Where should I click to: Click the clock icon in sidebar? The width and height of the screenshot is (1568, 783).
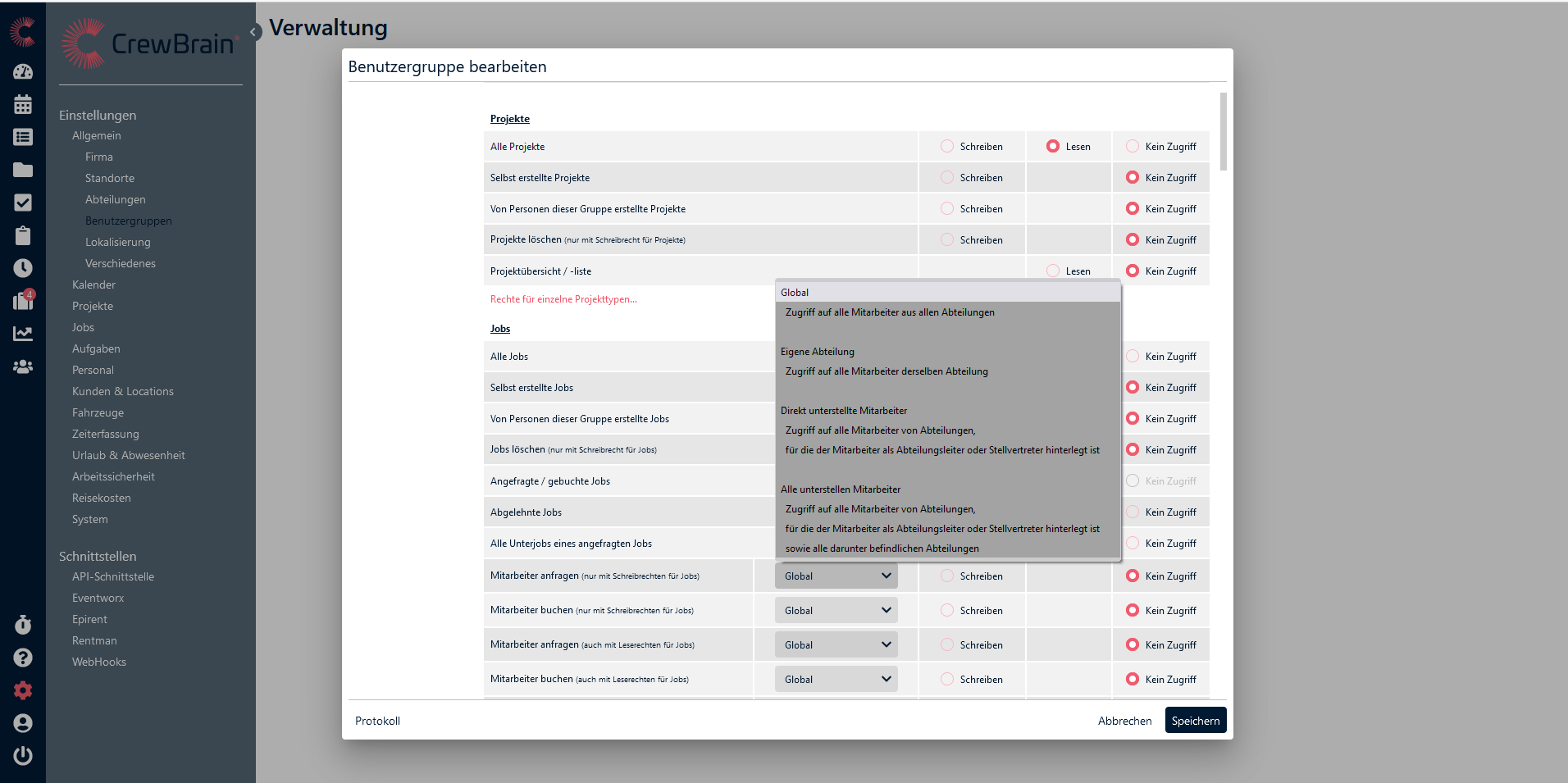click(x=23, y=268)
